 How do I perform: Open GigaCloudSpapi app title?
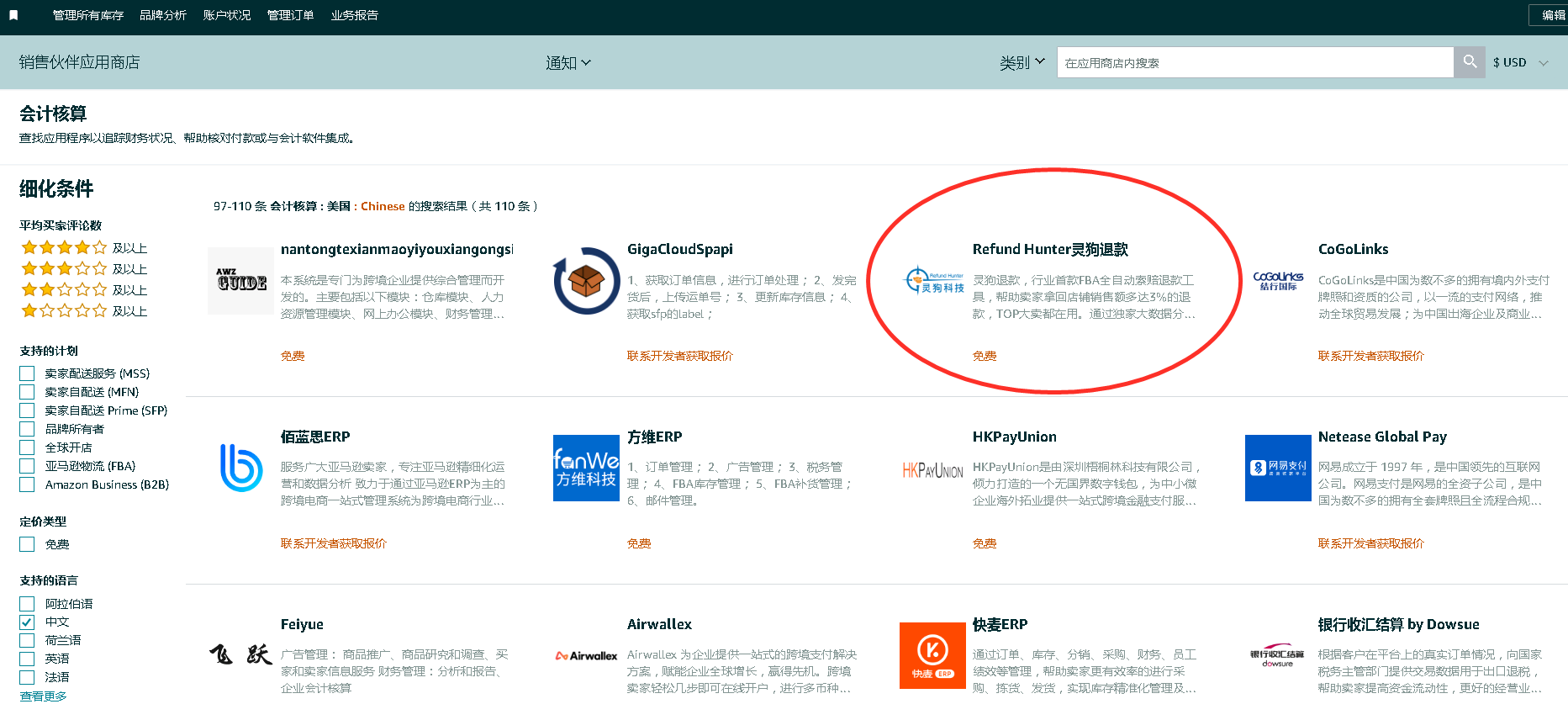pyautogui.click(x=680, y=249)
